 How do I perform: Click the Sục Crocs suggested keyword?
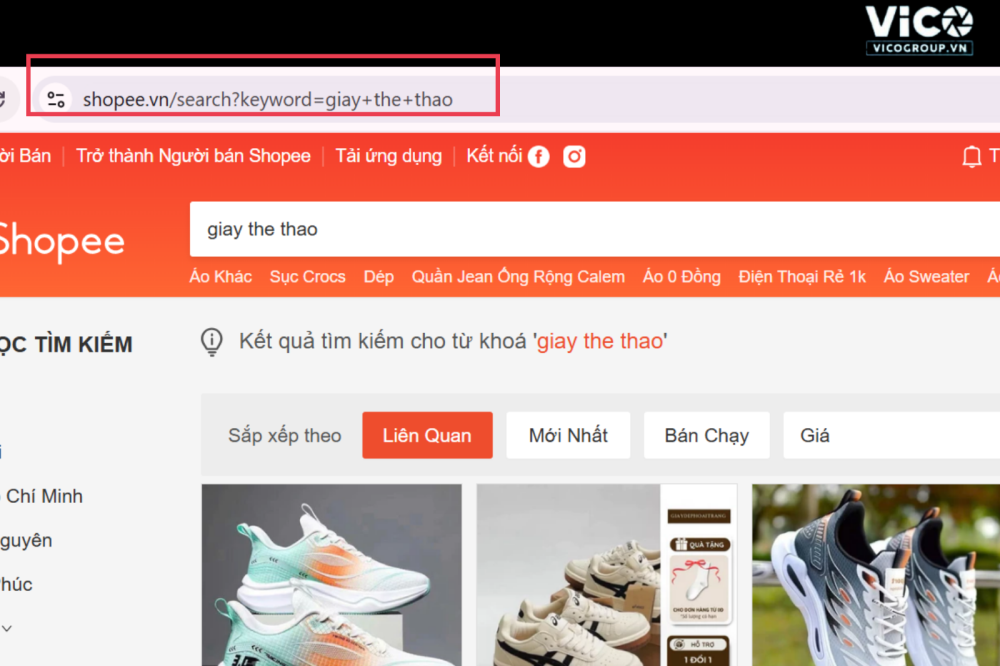pos(307,277)
